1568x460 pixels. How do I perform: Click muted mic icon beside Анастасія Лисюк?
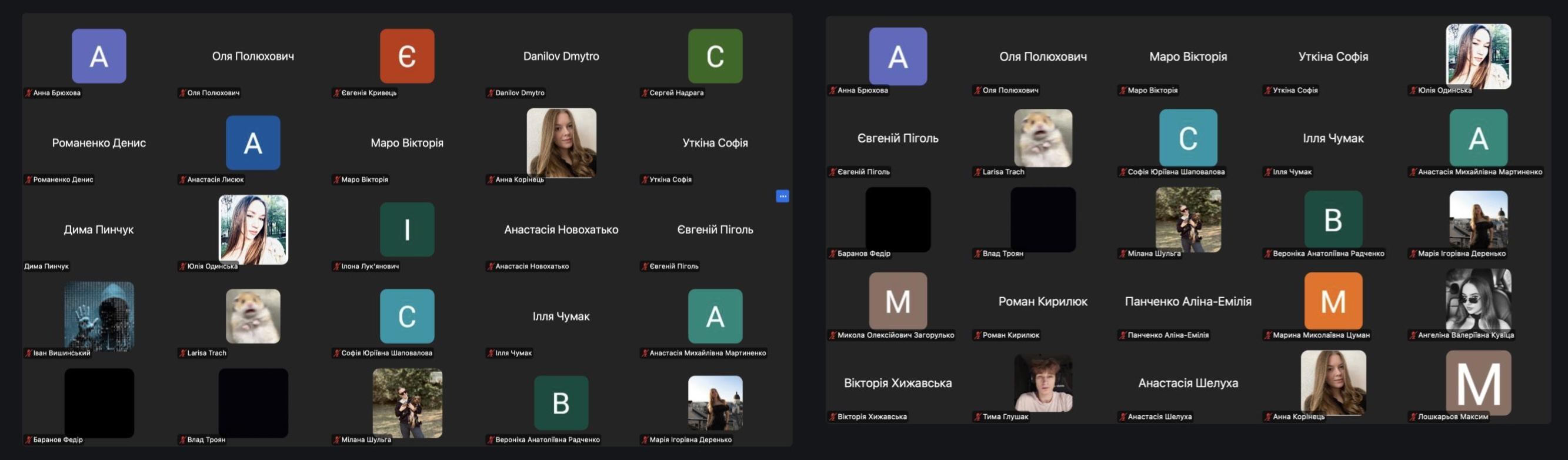182,179
